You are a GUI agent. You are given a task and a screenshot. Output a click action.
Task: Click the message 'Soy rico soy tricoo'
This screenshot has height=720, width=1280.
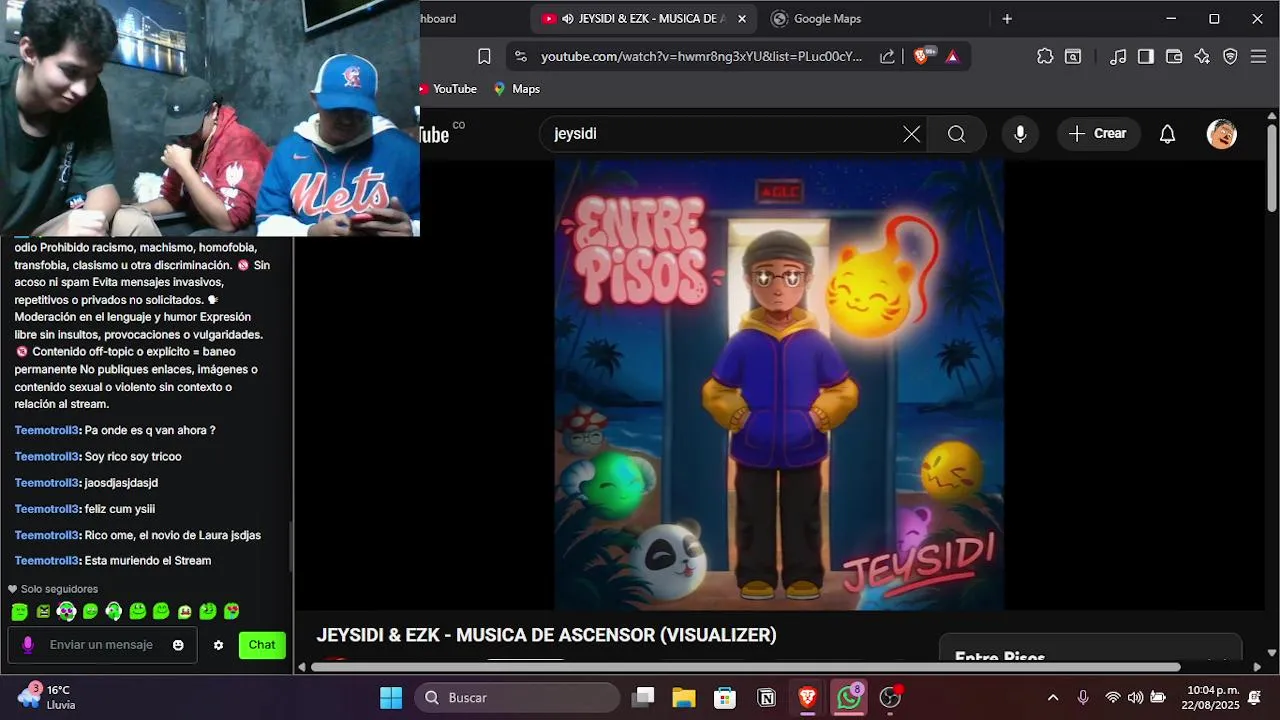coord(132,457)
